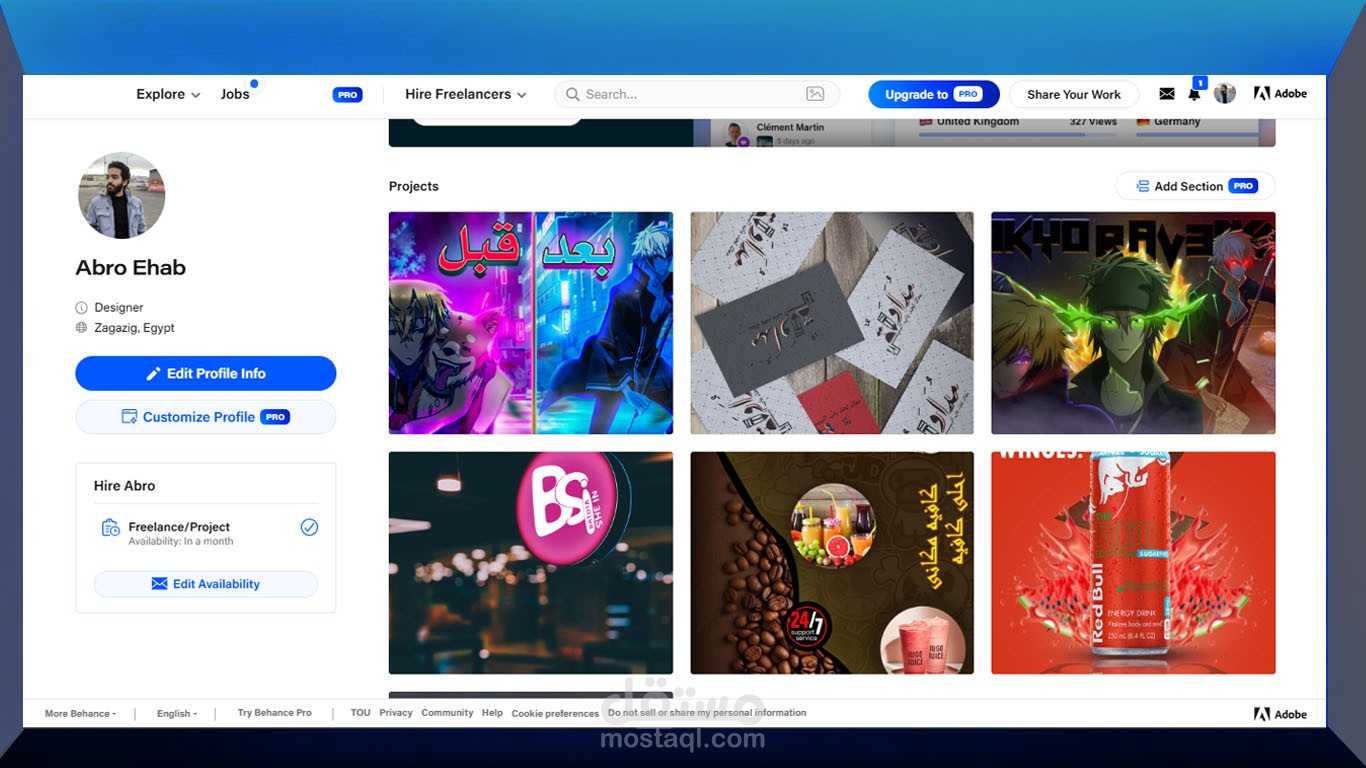Open the pink BS sign mockup project

pyautogui.click(x=531, y=563)
